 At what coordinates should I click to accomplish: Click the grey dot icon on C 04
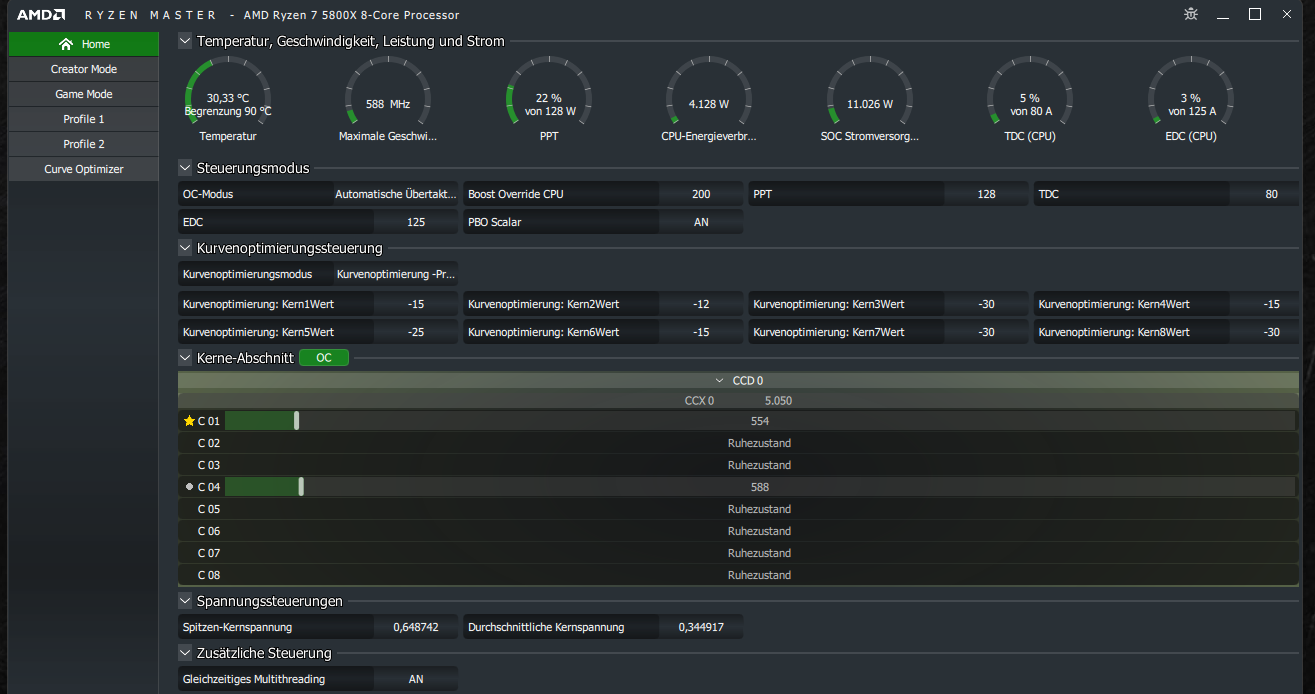pos(189,486)
